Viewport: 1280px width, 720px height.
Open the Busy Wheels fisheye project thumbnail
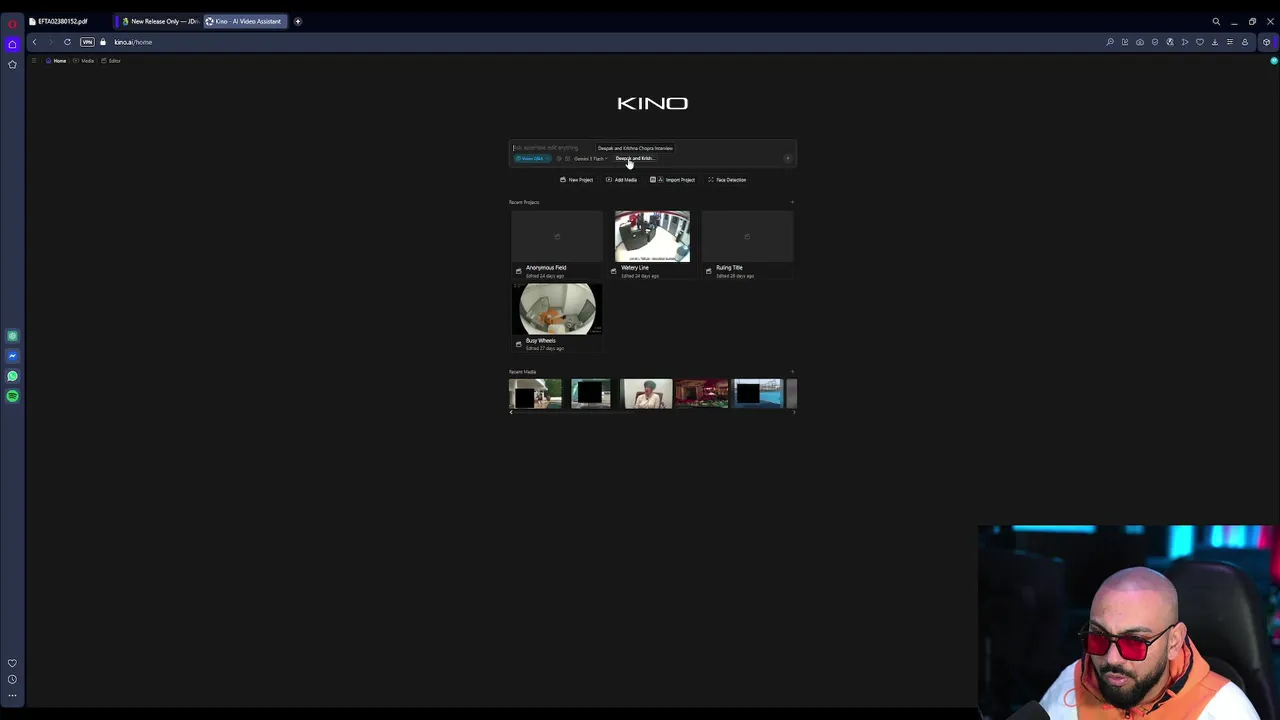pos(557,309)
